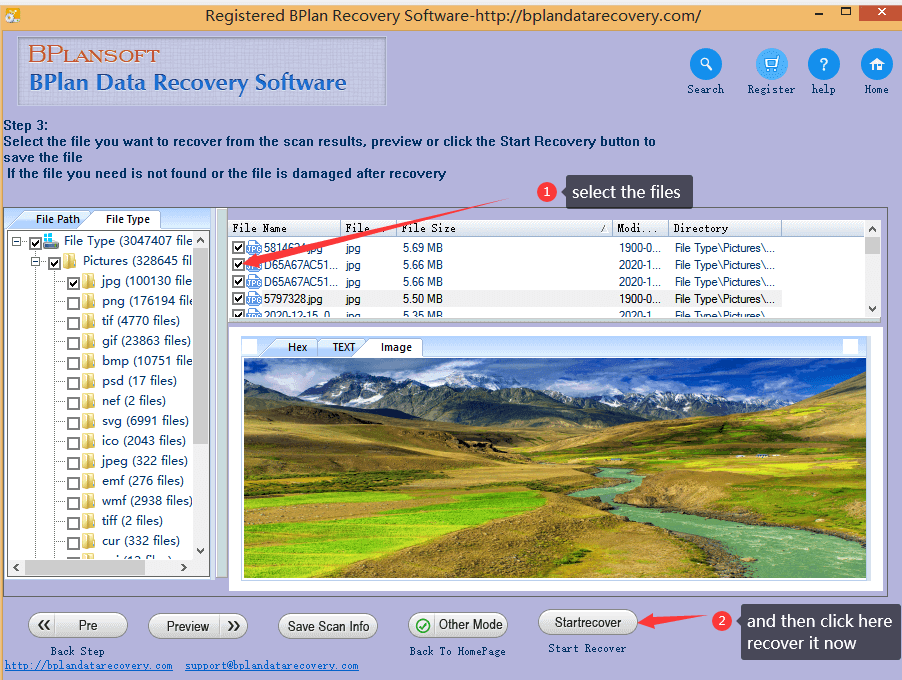Click the double left arrow on Pre
The width and height of the screenshot is (902, 680).
pos(44,625)
